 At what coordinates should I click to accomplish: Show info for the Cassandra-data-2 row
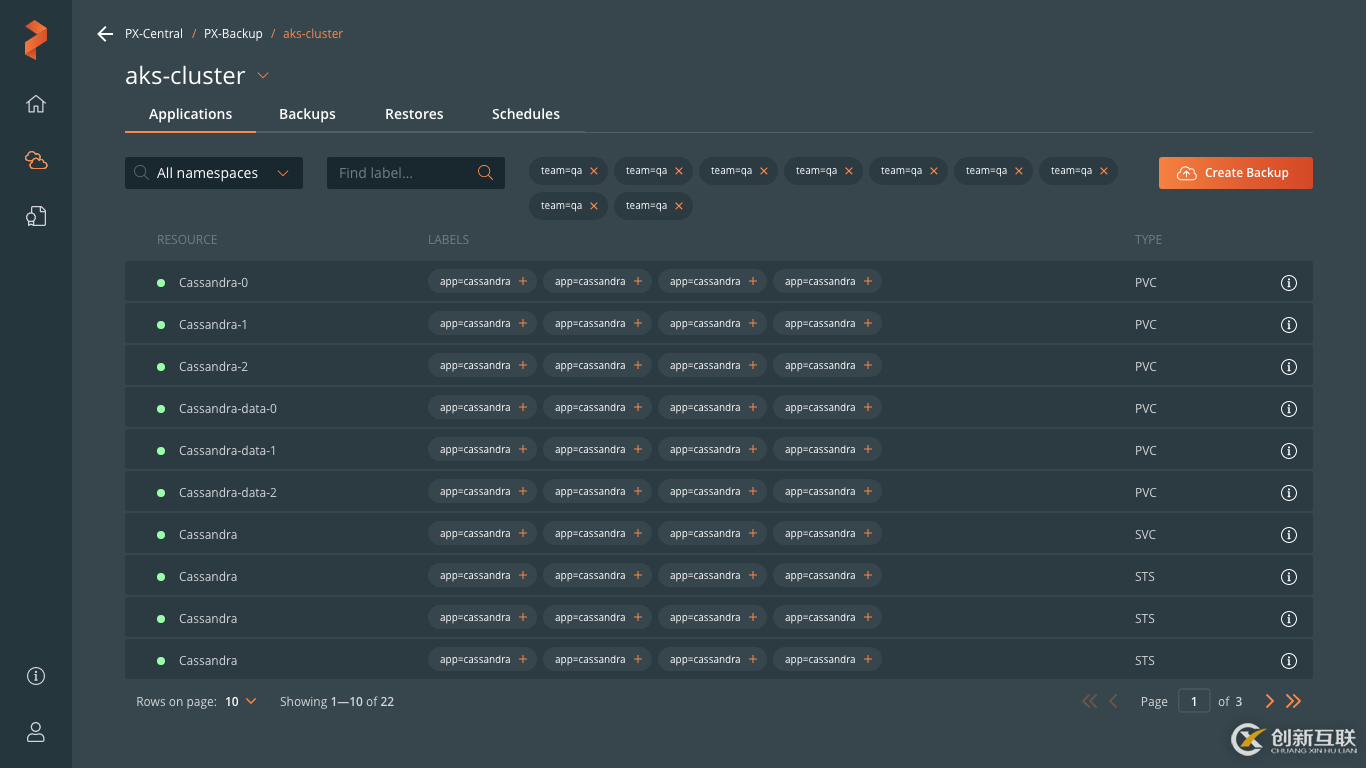tap(1289, 493)
